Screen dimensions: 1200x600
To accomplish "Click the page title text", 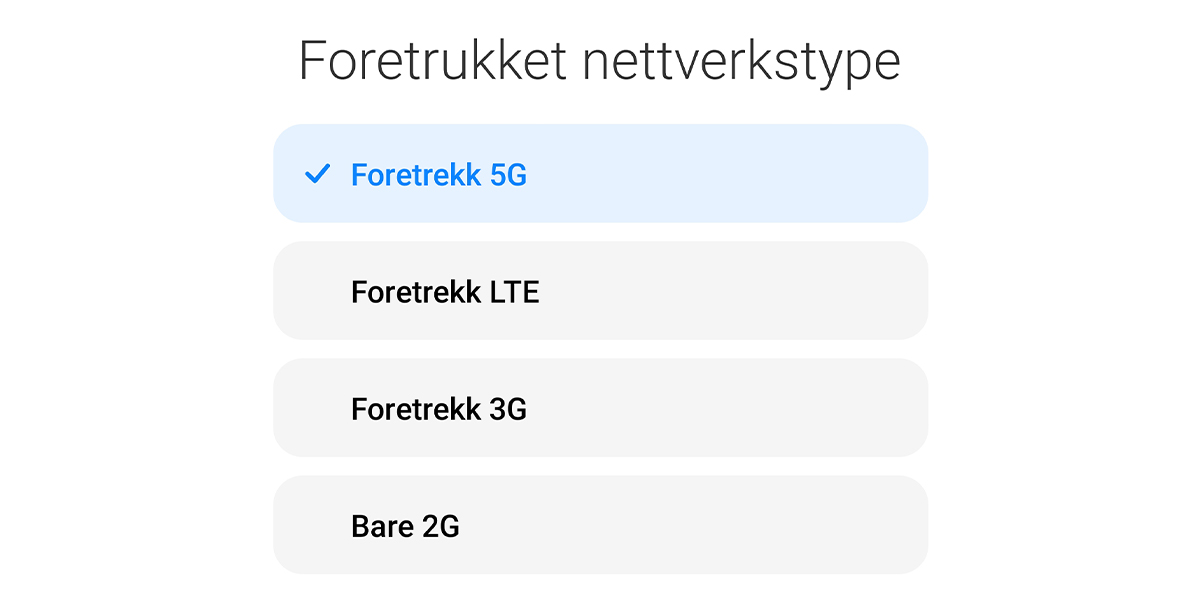I will (600, 61).
